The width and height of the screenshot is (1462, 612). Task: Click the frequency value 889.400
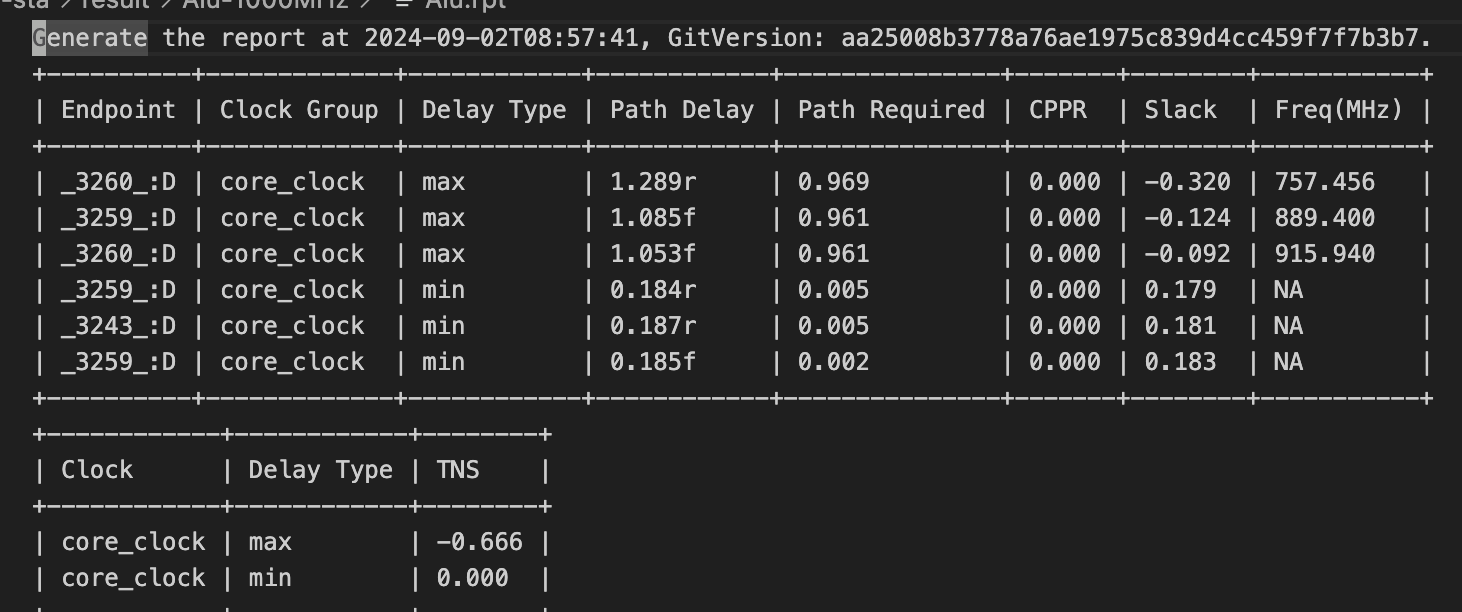point(1324,218)
